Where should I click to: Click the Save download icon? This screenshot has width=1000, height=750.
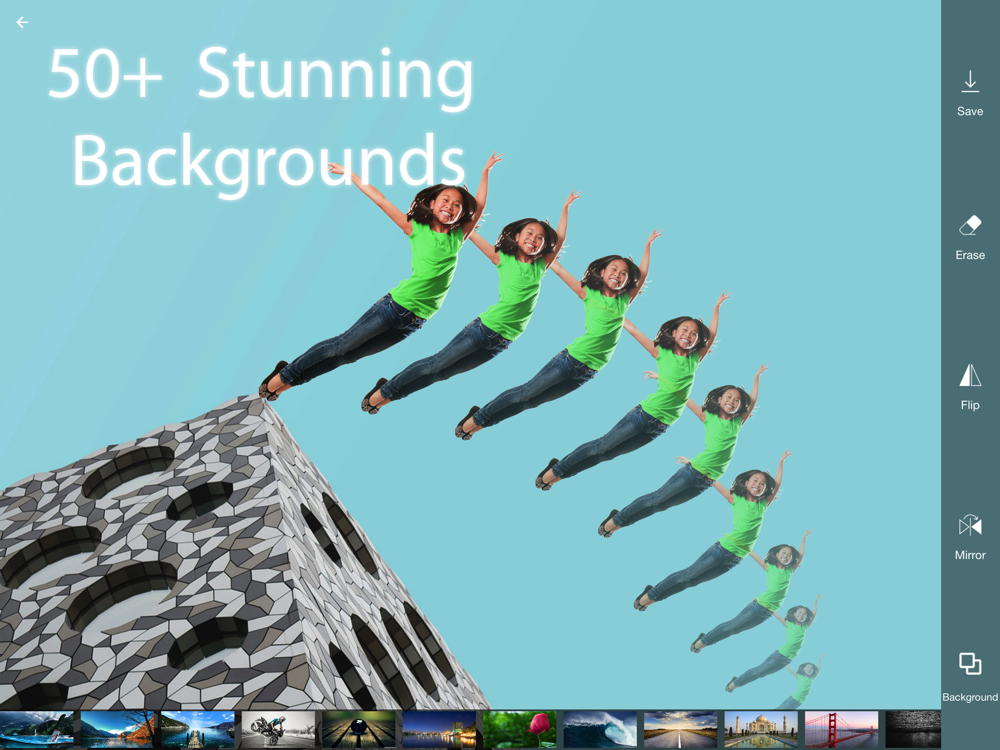point(970,82)
